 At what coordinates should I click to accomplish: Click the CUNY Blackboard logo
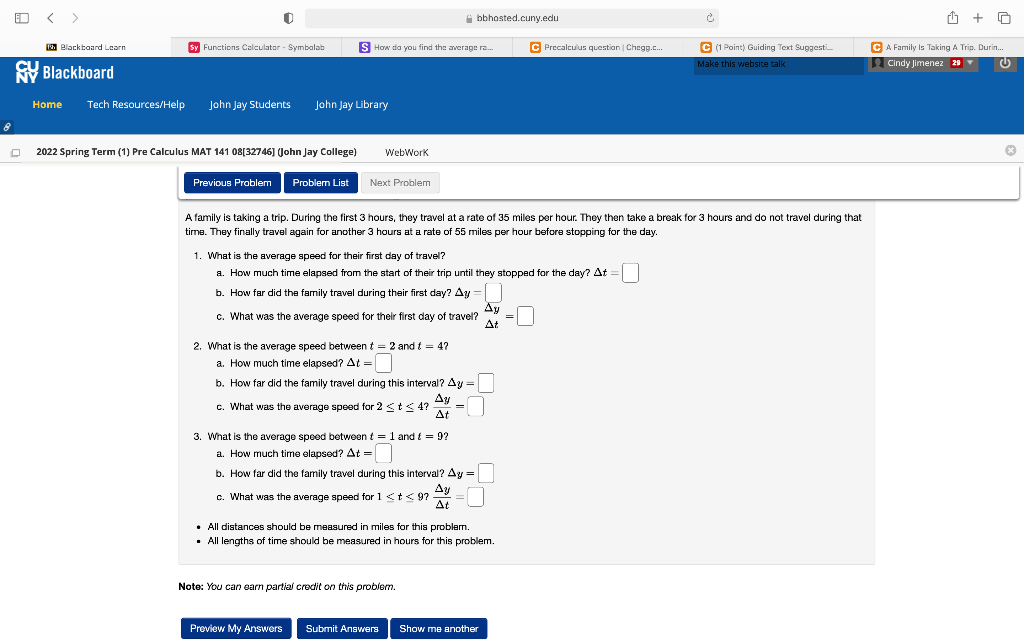point(64,72)
